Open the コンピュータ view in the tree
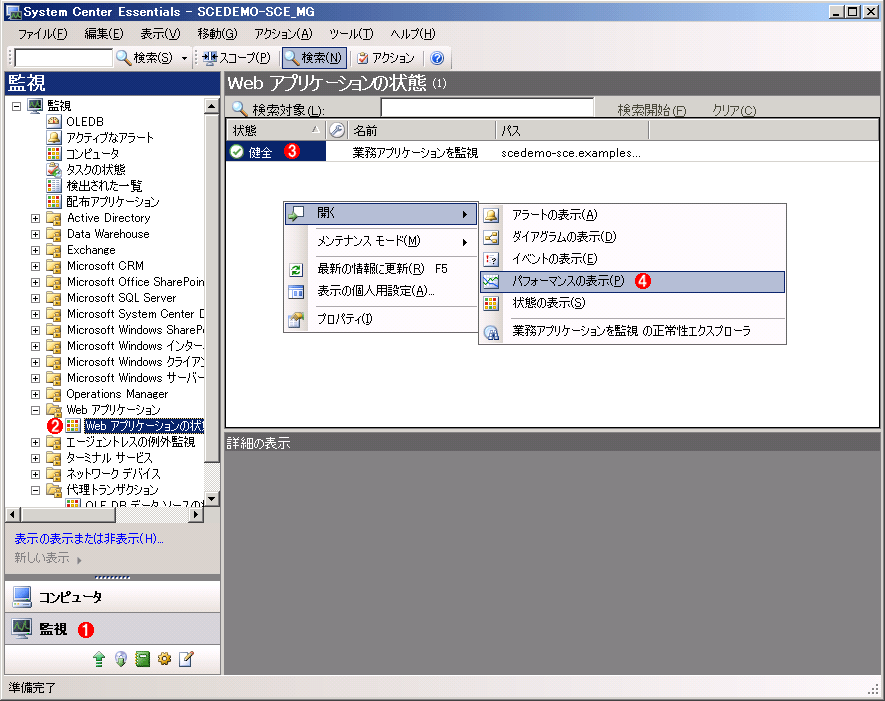Screen dimensions: 885x701 coord(93,154)
